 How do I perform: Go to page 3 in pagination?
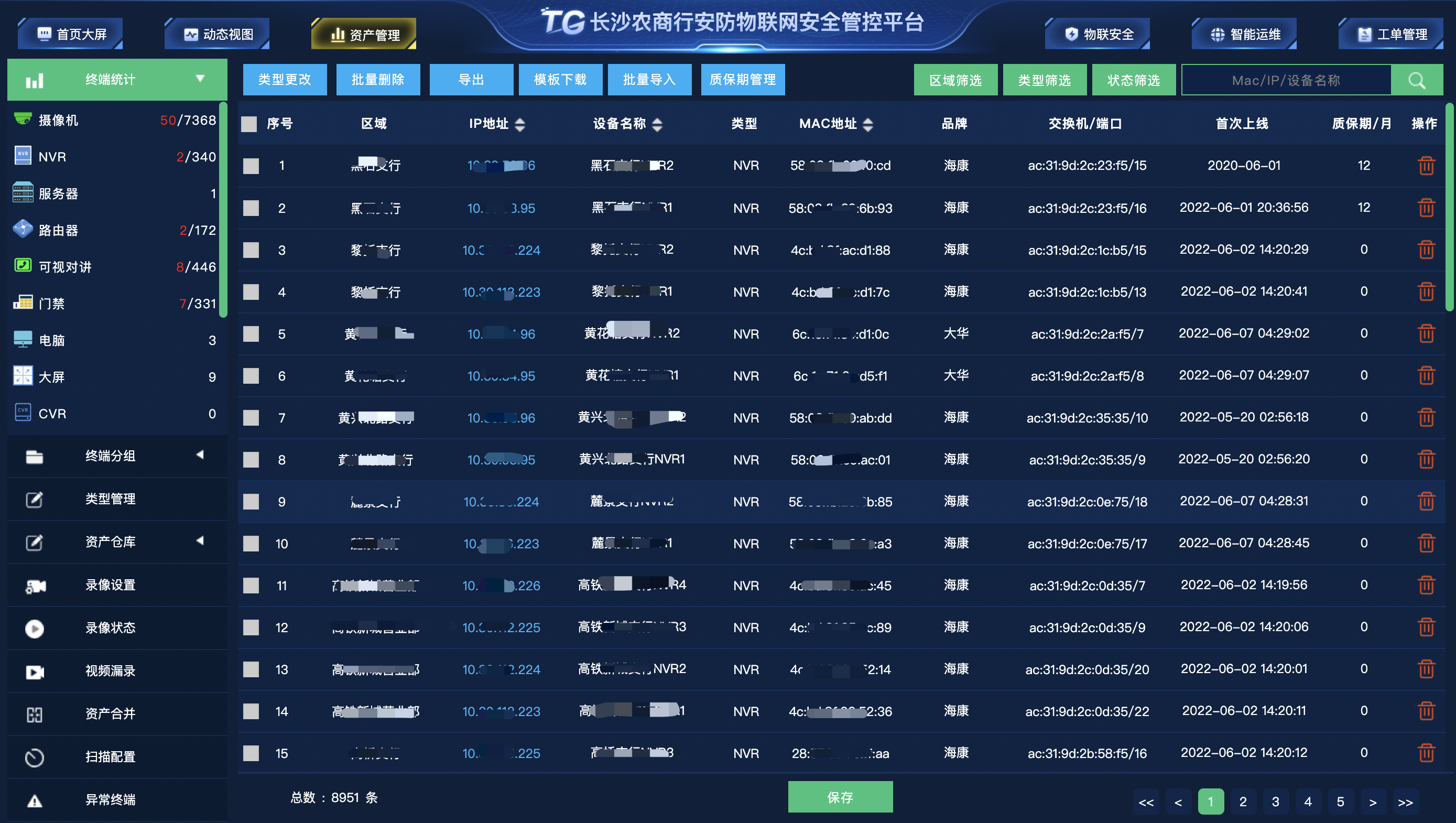[x=1275, y=802]
